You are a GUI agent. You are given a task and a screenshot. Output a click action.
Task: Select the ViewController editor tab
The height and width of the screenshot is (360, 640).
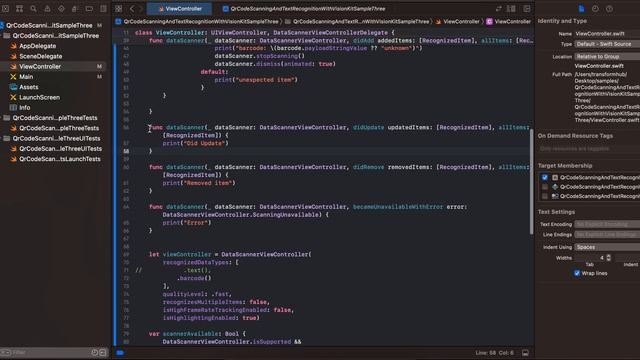pyautogui.click(x=180, y=9)
